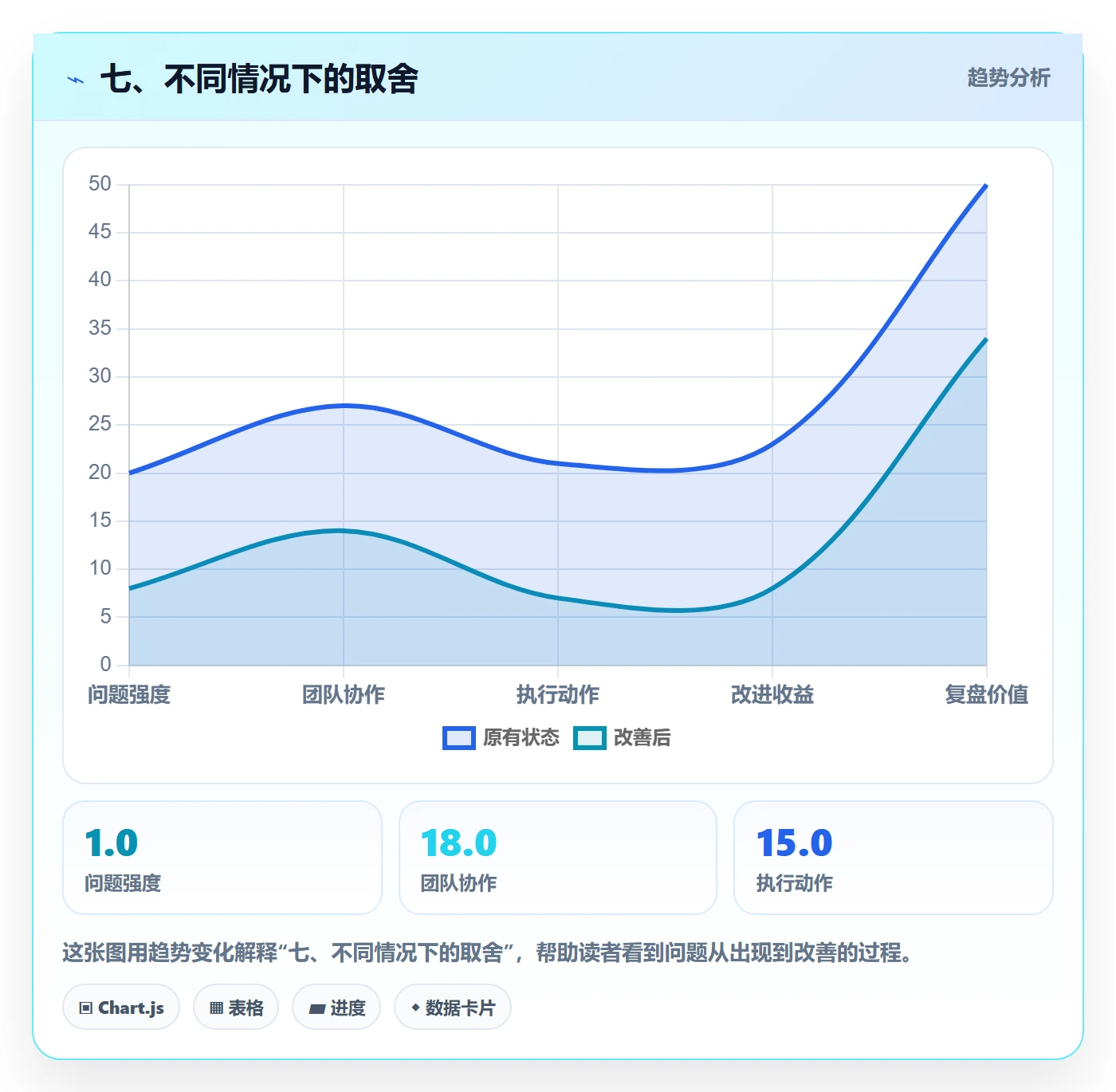Screen dimensions: 1116x1092
Task: Click the 团队协作 x-axis label
Action: (344, 695)
